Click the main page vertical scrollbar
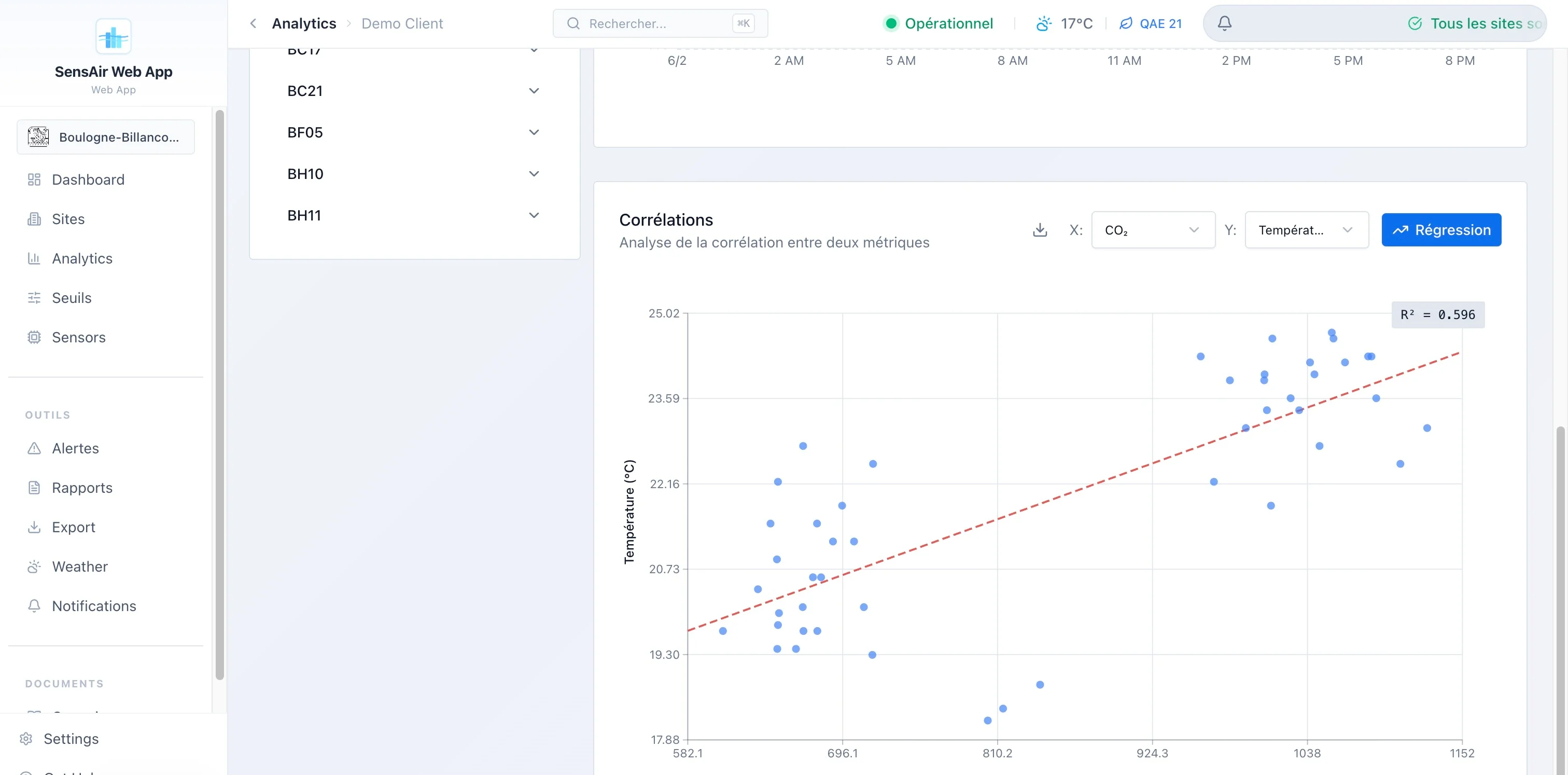The image size is (1568, 775). [x=1560, y=600]
